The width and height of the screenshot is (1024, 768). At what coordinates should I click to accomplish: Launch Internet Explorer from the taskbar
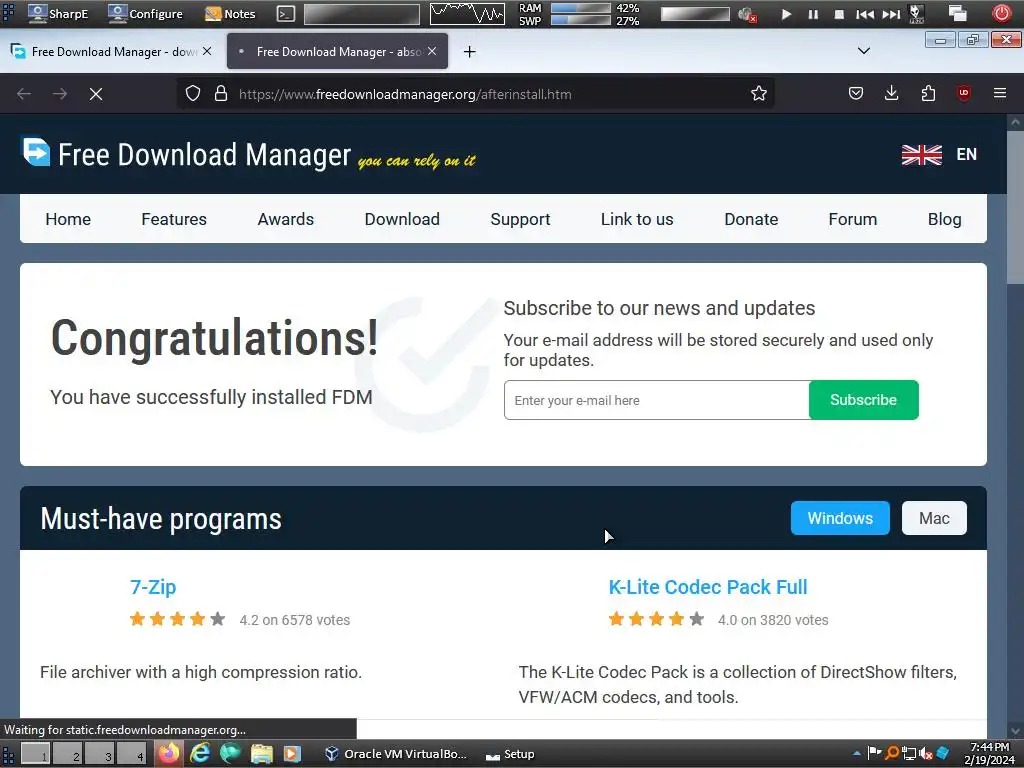200,754
